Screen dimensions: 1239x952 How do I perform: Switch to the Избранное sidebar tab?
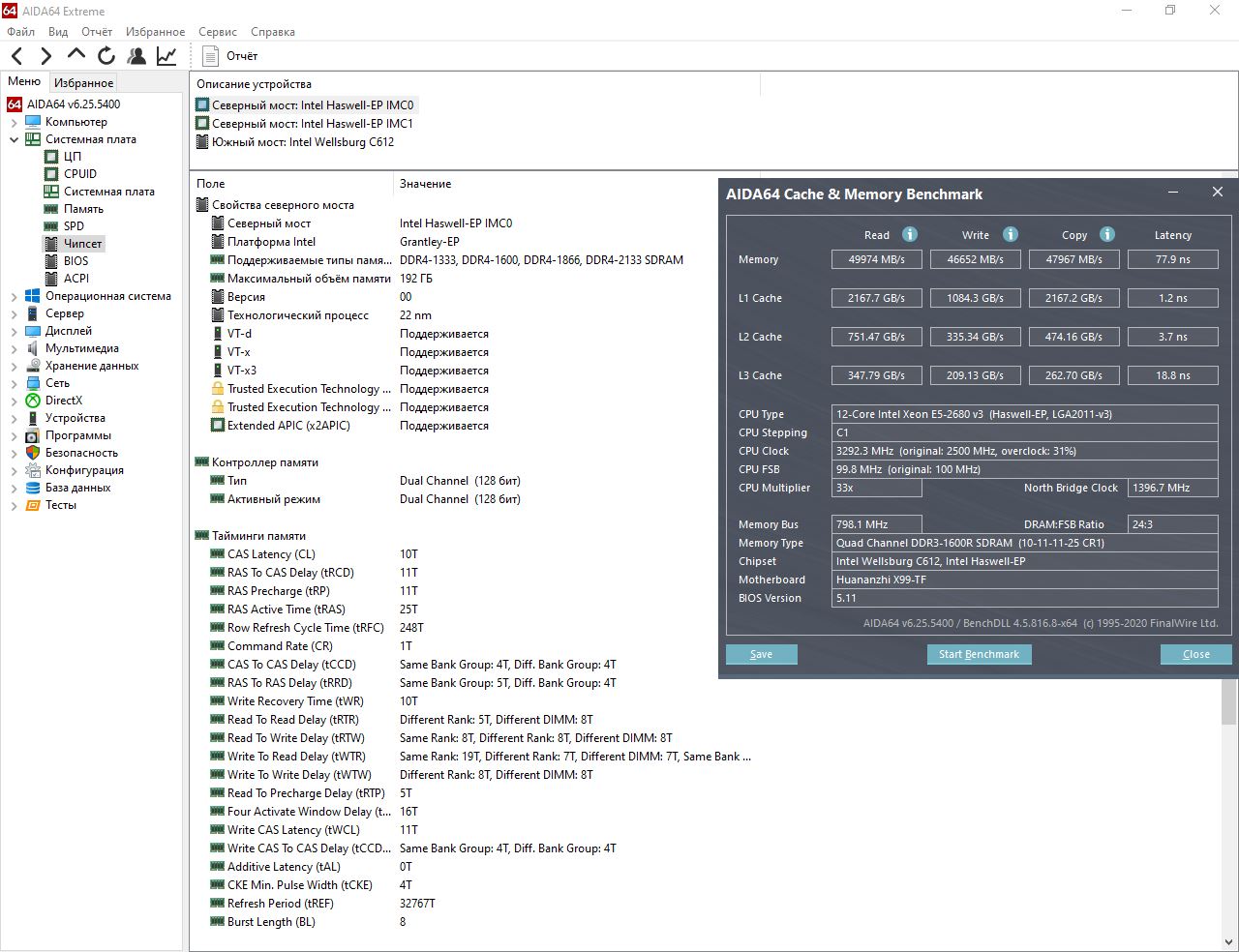coord(83,83)
